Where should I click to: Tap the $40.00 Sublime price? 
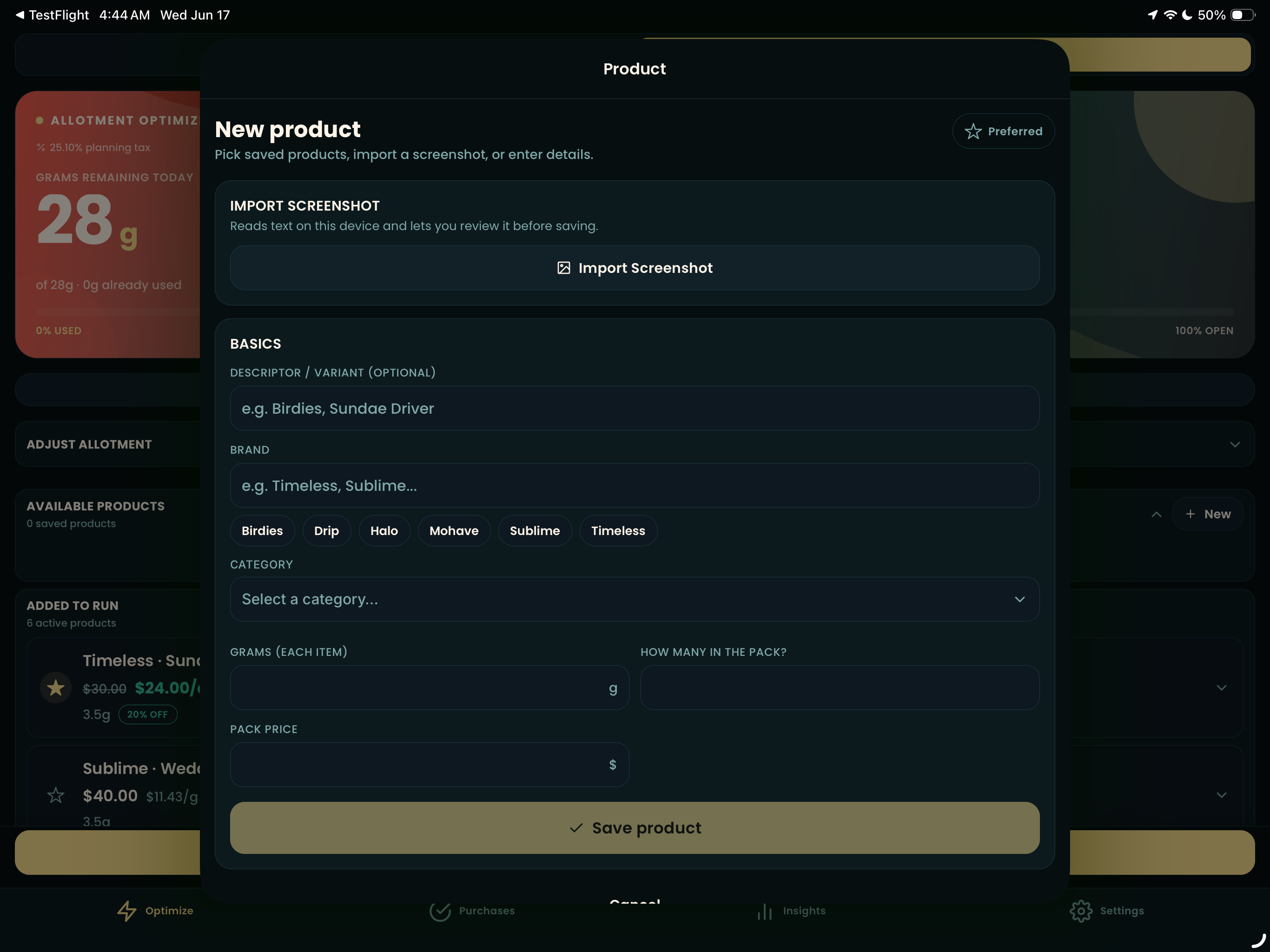pos(110,796)
